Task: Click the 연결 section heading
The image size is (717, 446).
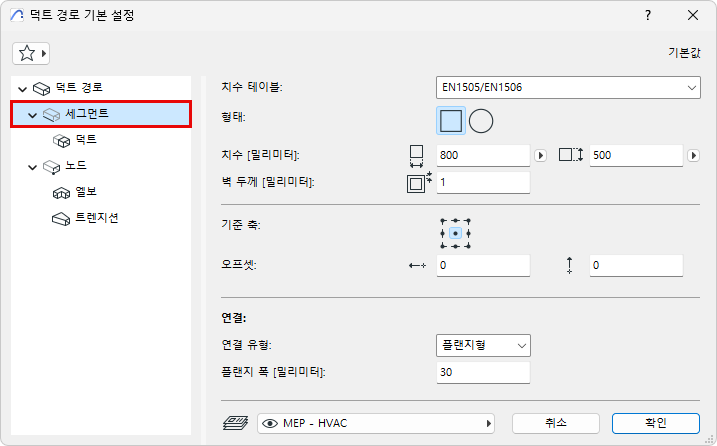Action: point(234,318)
